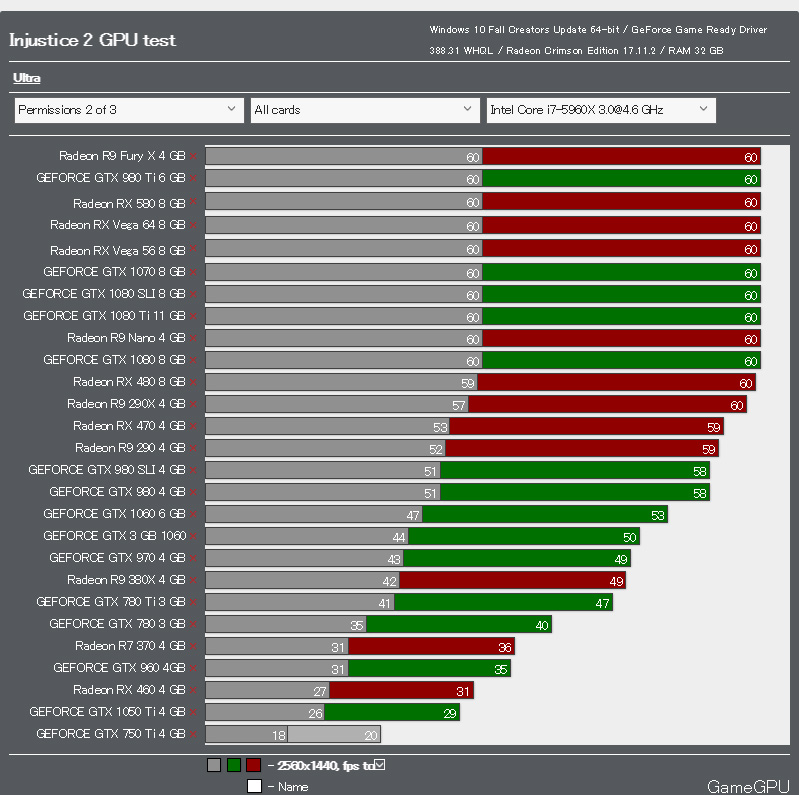Click red X beside Radeon R9 290 4 GB

193,448
